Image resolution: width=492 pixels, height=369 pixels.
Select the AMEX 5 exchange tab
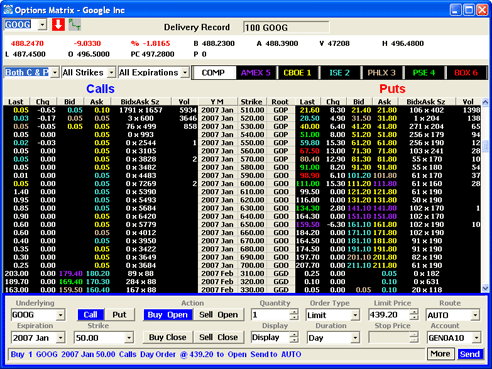[256, 73]
